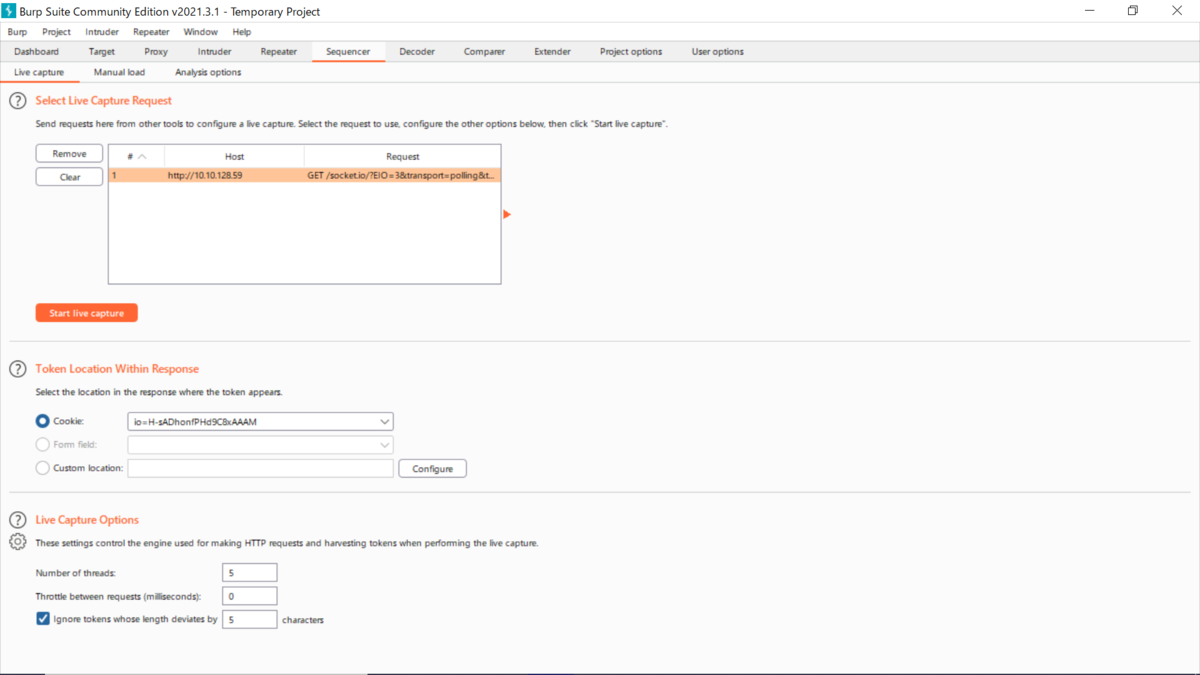Select the GET /socket.io/ request cell
Screen dimensions: 1200x675
[x=402, y=175]
